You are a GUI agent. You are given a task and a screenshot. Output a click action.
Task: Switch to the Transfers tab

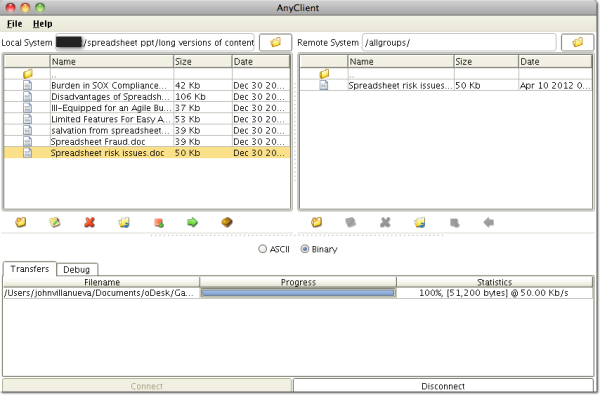pyautogui.click(x=30, y=269)
